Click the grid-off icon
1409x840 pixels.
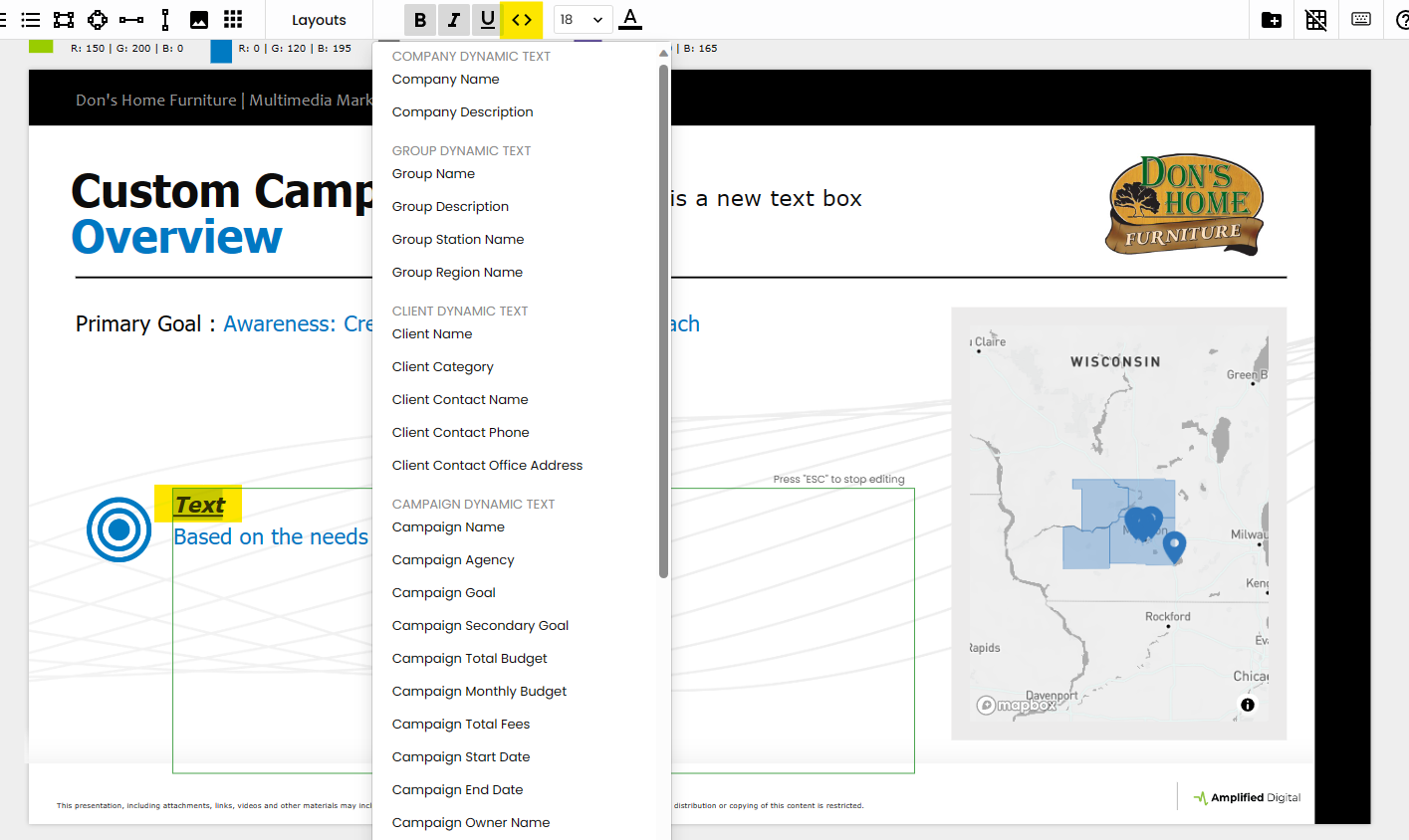[x=1316, y=20]
